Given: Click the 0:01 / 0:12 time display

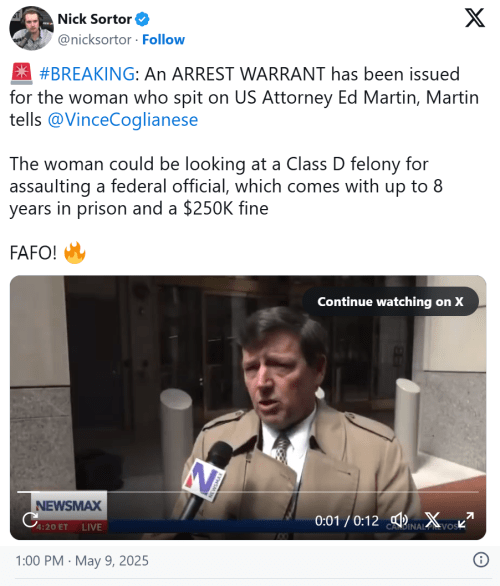Looking at the screenshot, I should point(346,521).
